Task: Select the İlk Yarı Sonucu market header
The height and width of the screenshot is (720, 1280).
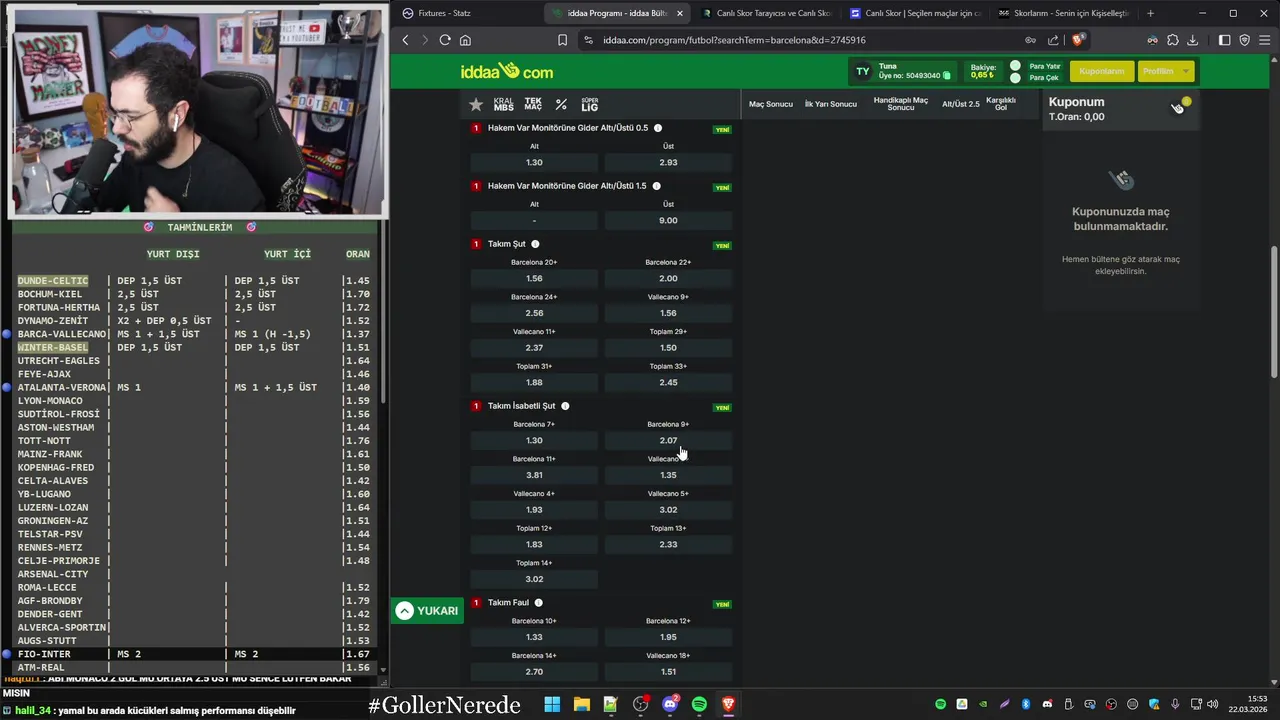Action: click(x=831, y=104)
